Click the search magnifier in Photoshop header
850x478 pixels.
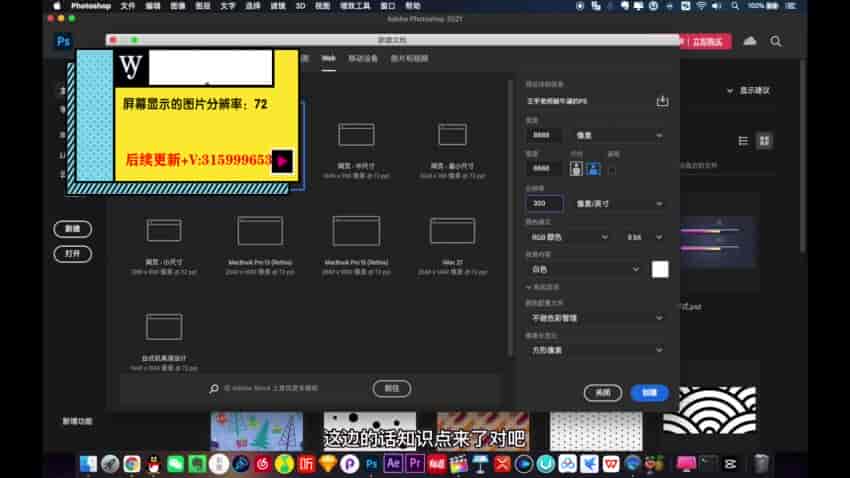tap(776, 41)
